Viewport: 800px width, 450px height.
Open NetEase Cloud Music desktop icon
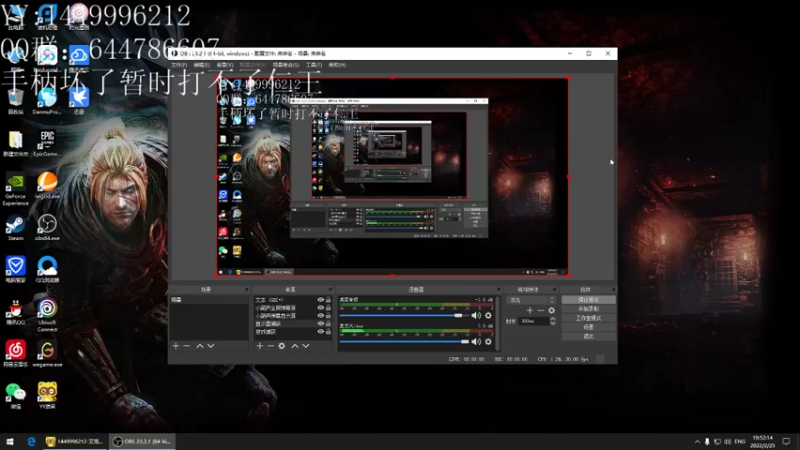click(x=15, y=354)
